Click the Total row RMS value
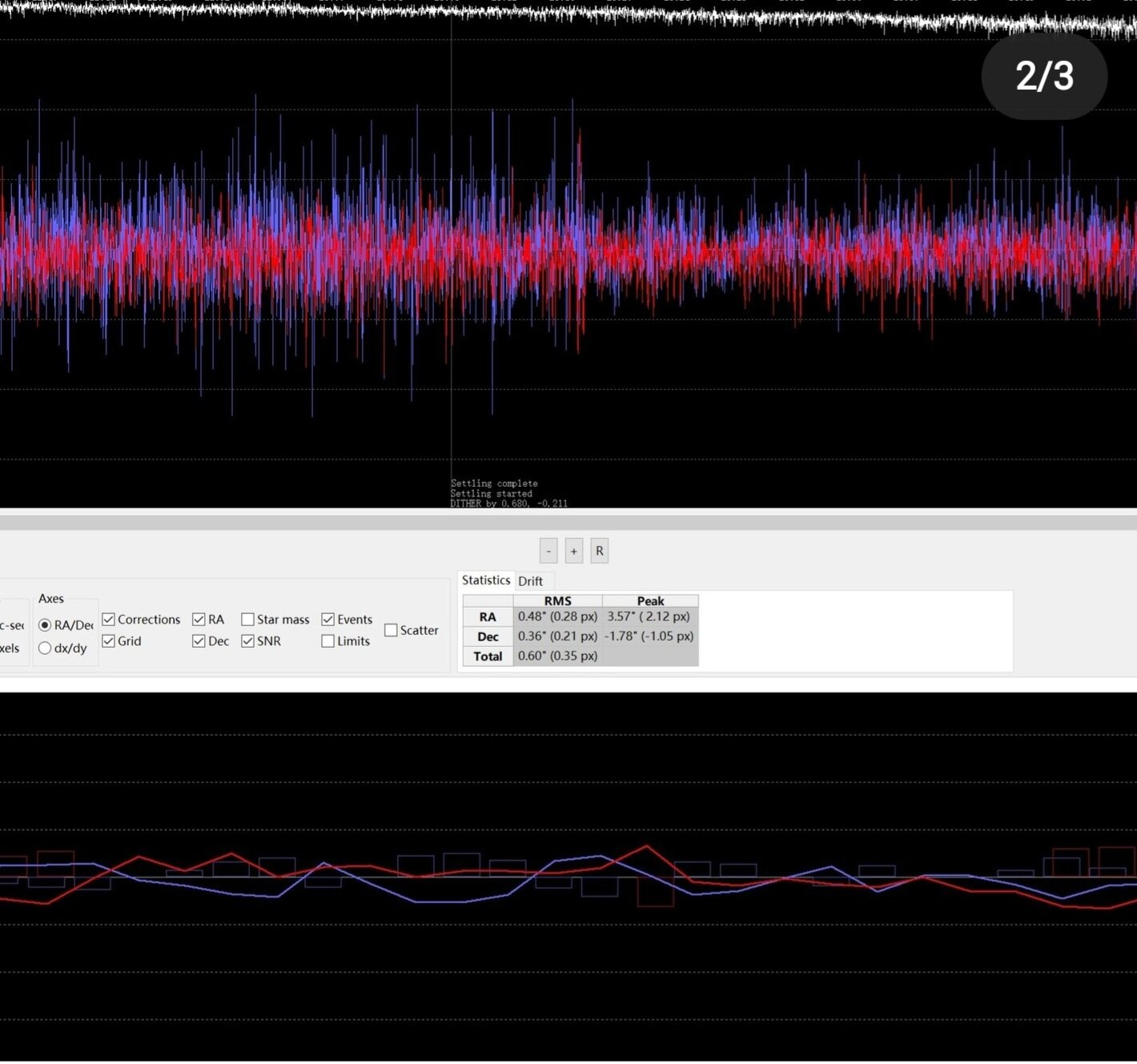The image size is (1137, 1064). pyautogui.click(x=557, y=656)
